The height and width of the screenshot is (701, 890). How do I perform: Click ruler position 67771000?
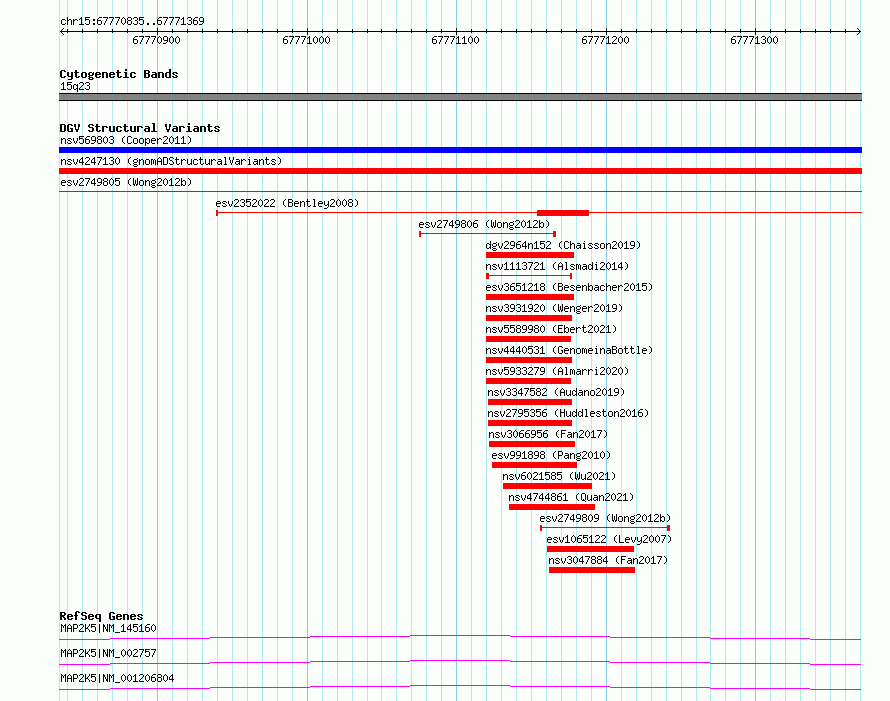[x=306, y=40]
